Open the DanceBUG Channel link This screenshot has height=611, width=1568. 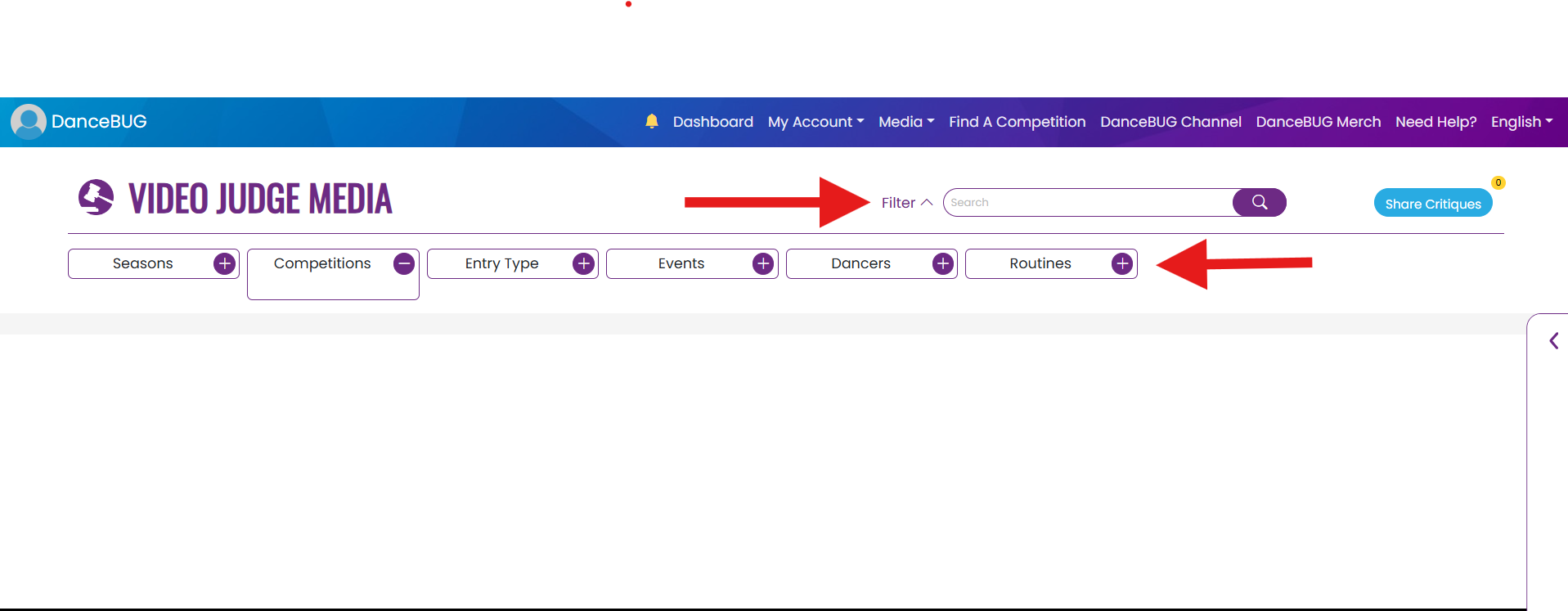1170,122
